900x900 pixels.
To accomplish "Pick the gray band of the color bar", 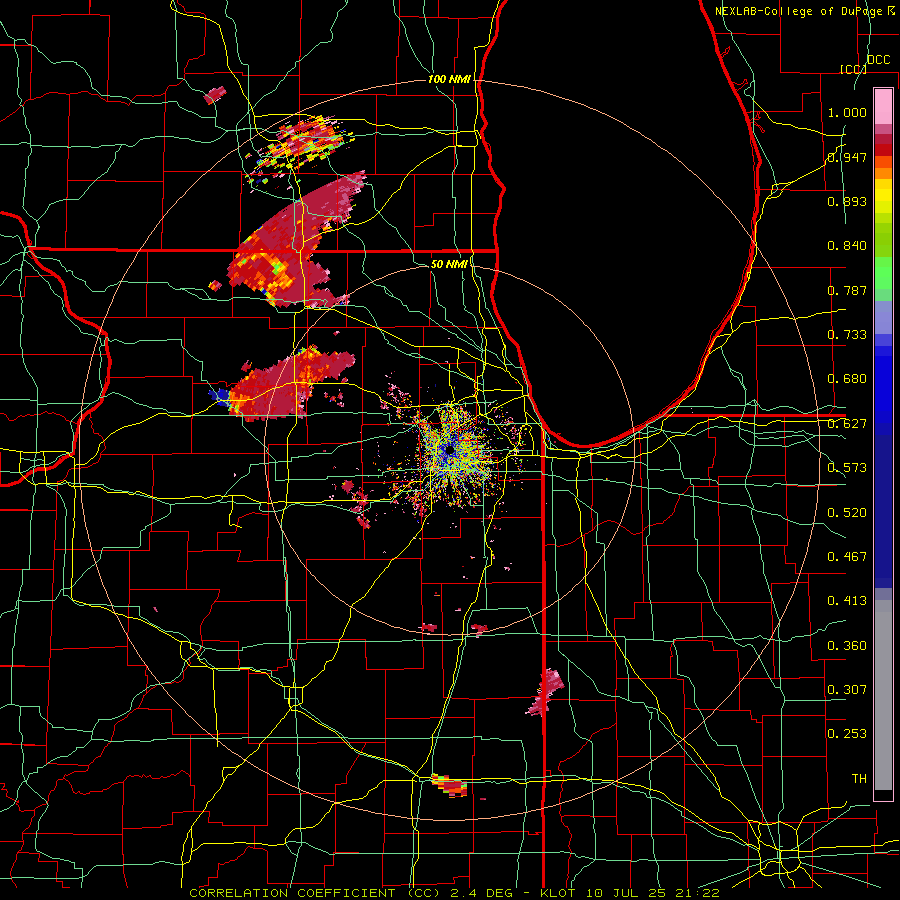I will (883, 695).
